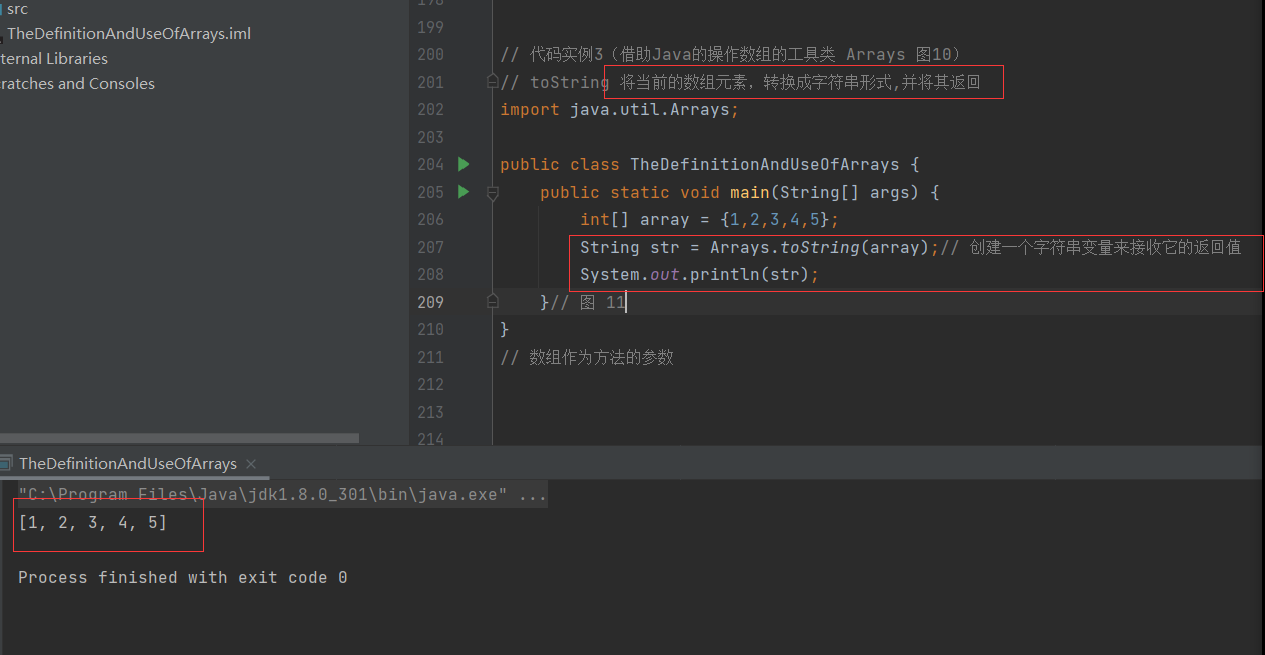The image size is (1265, 655).
Task: Click the Arrays.toString(array) call in code
Action: tap(820, 247)
